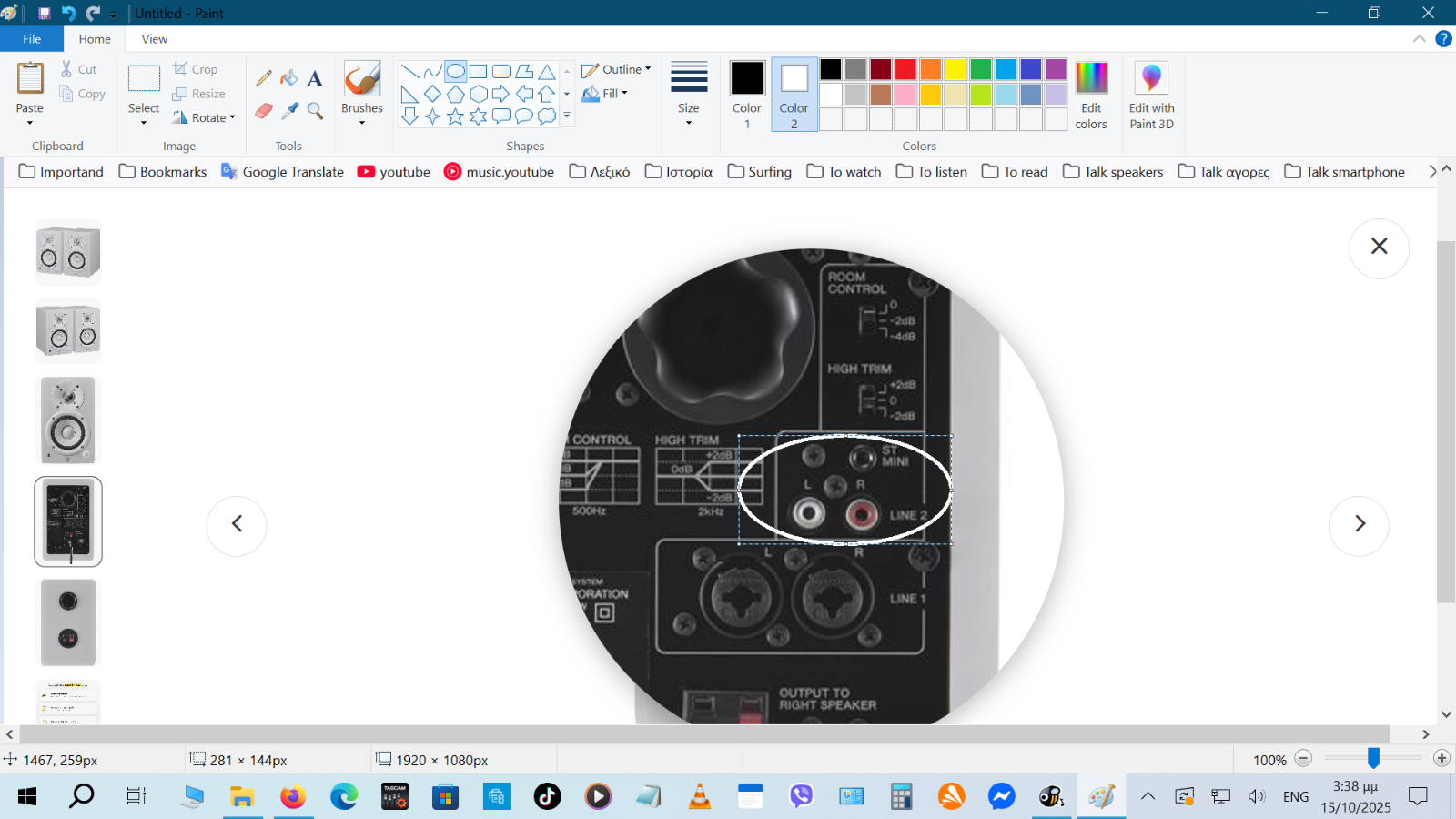Viewport: 1456px width, 819px height.
Task: Click the Brushes tool icon
Action: (362, 79)
